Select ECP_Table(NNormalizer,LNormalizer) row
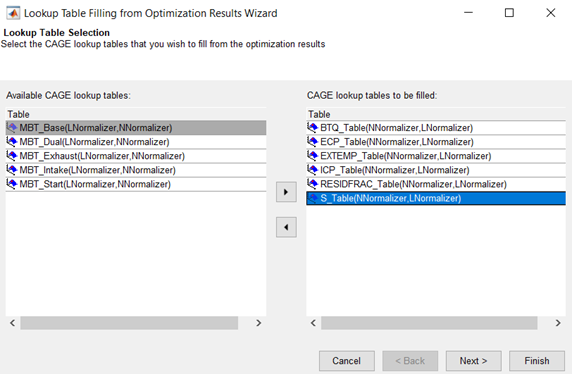Viewport: 572px width, 374px height. (436, 142)
